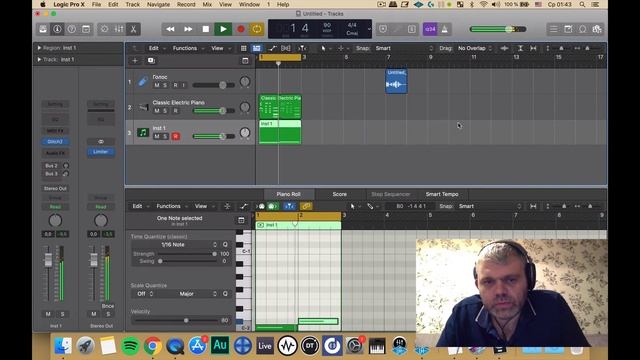Image resolution: width=640 pixels, height=360 pixels.
Task: Click the Q button next to 1/16 Note
Action: (x=225, y=244)
